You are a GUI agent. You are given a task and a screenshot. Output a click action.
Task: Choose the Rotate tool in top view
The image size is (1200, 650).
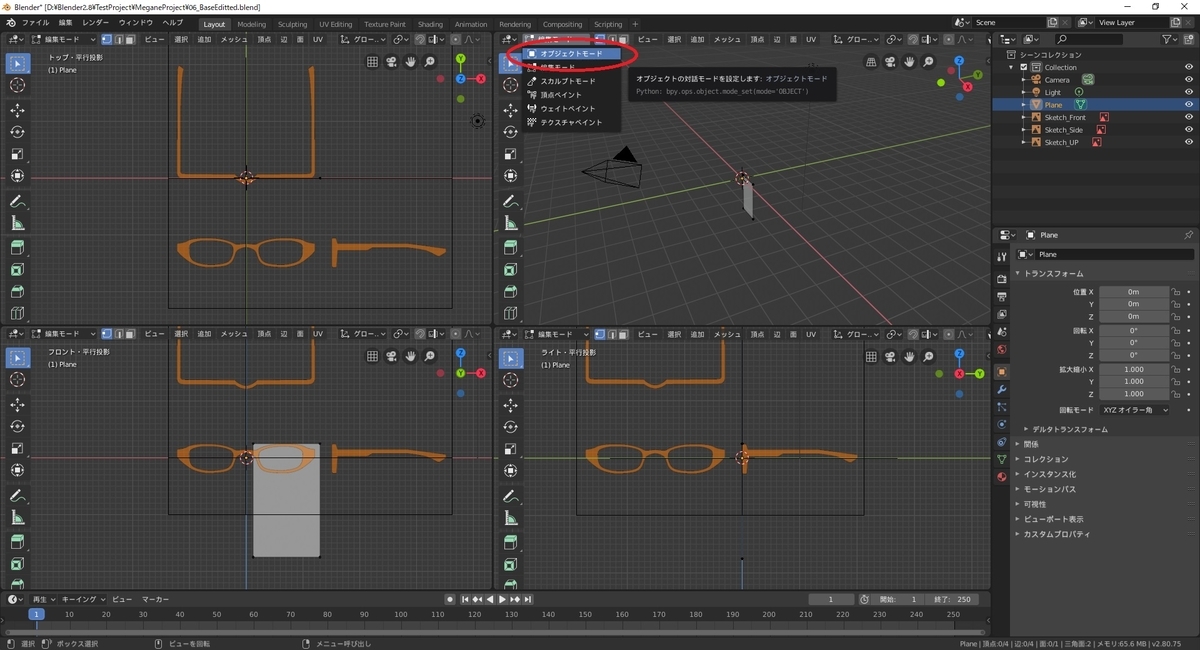[x=17, y=132]
